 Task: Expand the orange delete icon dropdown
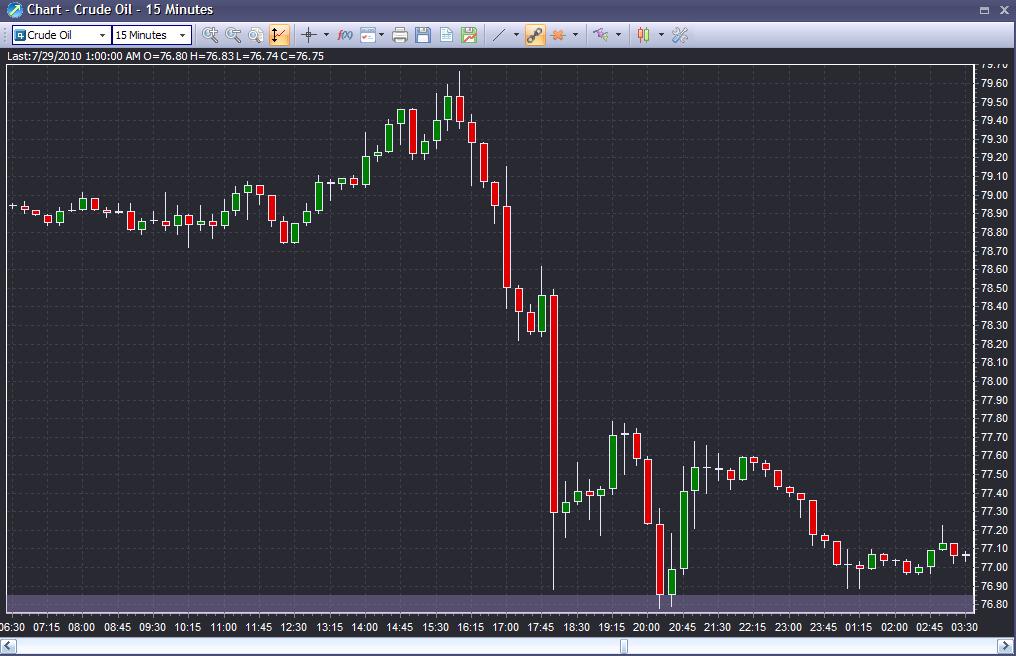(575, 35)
